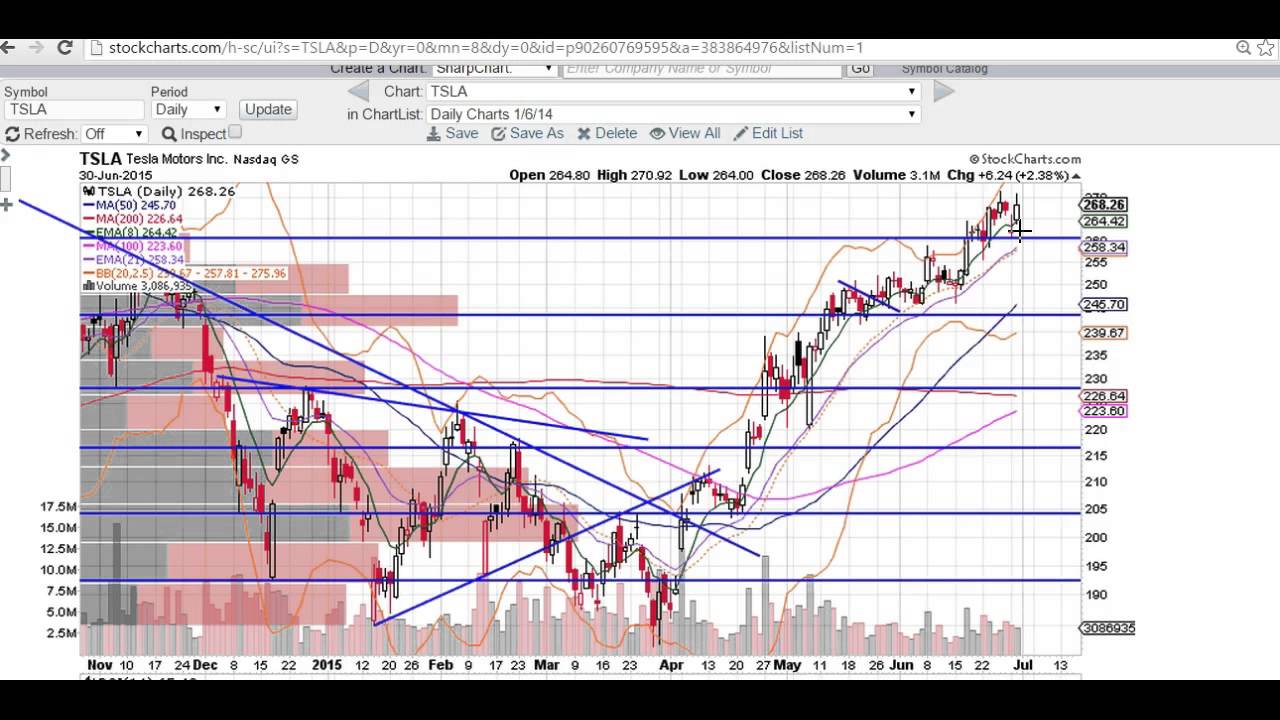The height and width of the screenshot is (720, 1280).
Task: Delete the chart from the list
Action: [616, 133]
